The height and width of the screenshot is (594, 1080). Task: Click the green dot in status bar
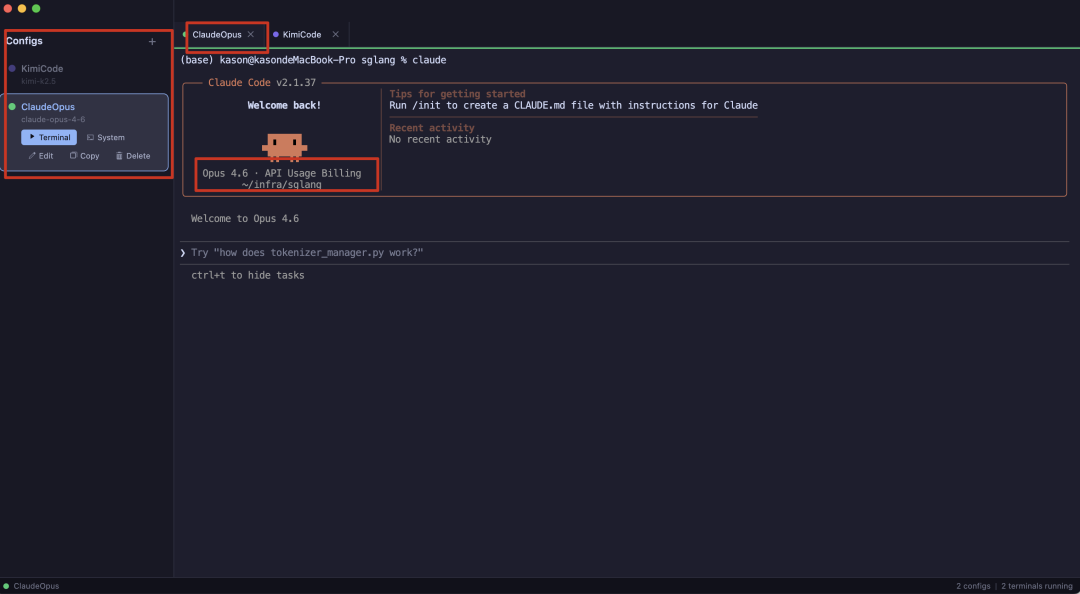coord(7,586)
